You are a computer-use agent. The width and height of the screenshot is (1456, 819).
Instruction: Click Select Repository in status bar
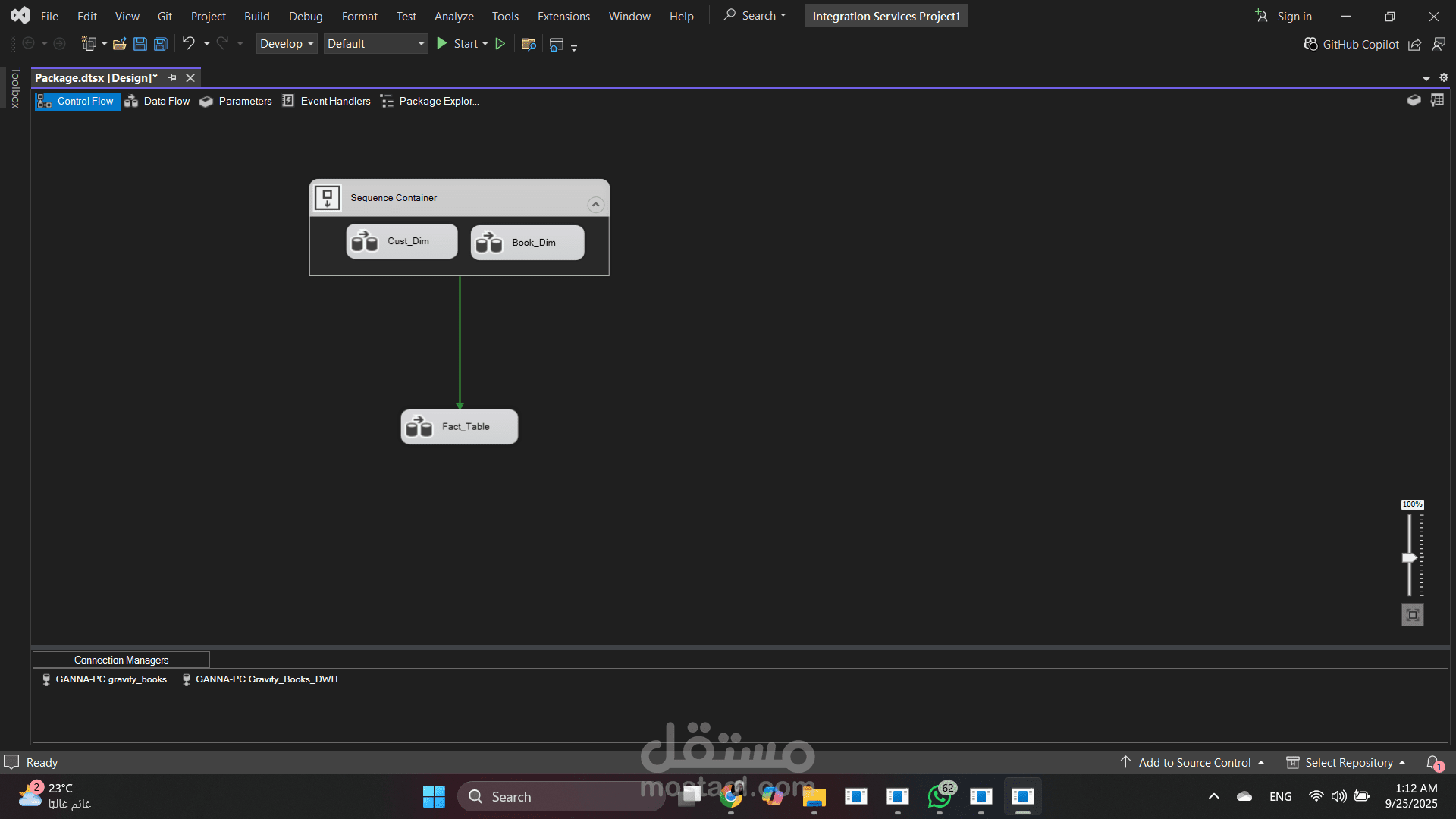pyautogui.click(x=1348, y=762)
